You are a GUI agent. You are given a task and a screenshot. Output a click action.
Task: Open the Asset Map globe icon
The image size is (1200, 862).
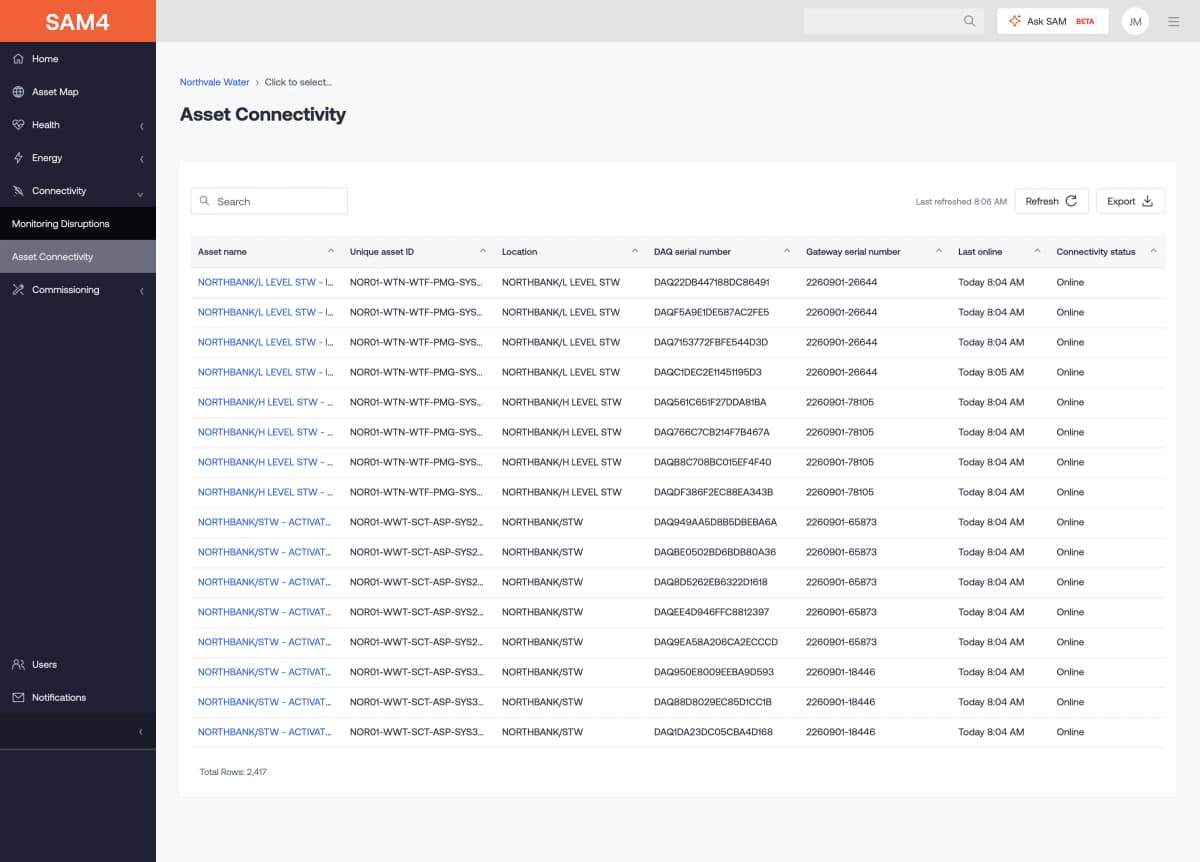click(x=18, y=92)
